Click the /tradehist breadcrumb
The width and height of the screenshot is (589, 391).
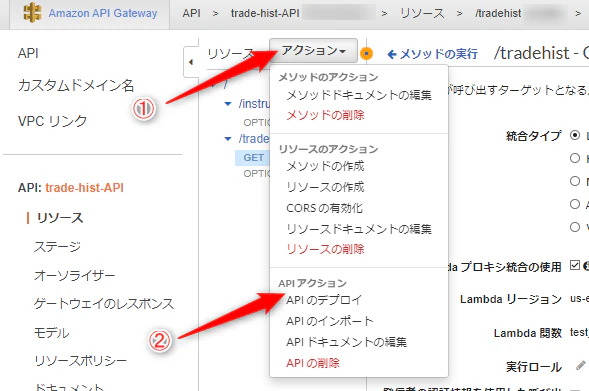coord(498,13)
